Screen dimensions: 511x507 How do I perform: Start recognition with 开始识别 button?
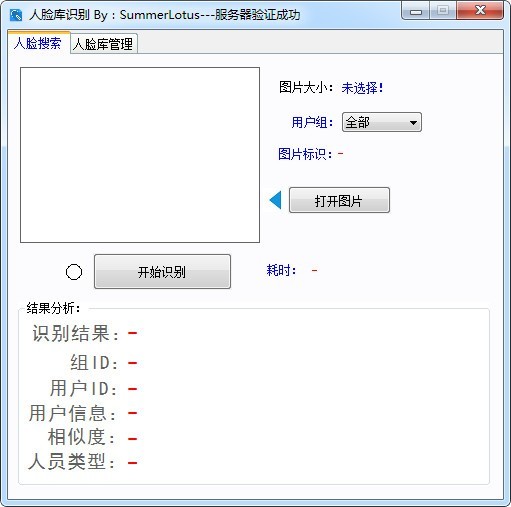click(x=162, y=271)
